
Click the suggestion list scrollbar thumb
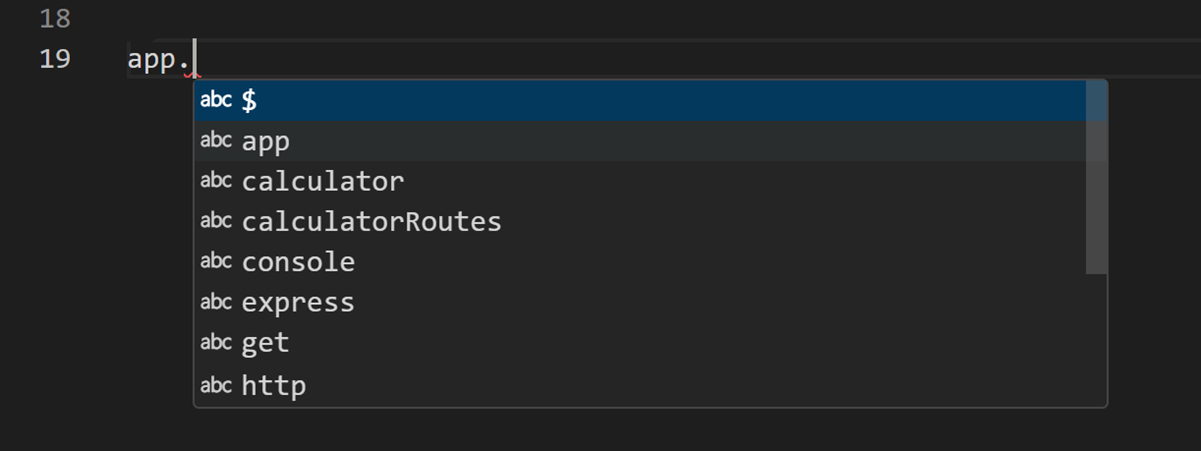pos(1096,177)
